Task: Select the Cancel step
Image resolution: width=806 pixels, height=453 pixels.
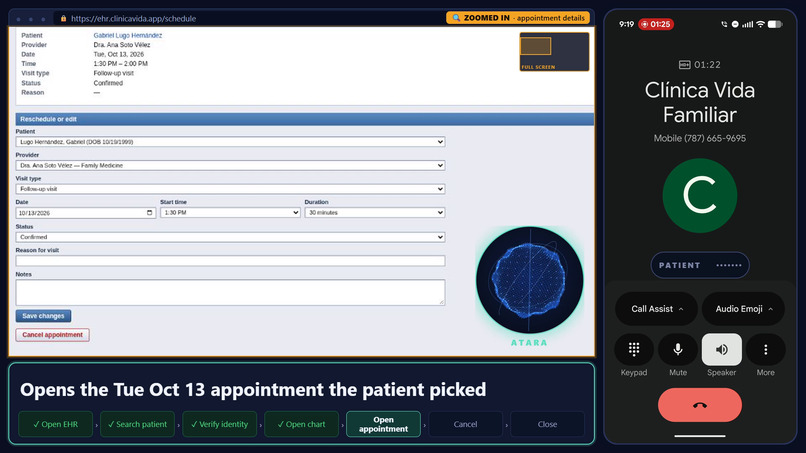Action: pos(465,424)
